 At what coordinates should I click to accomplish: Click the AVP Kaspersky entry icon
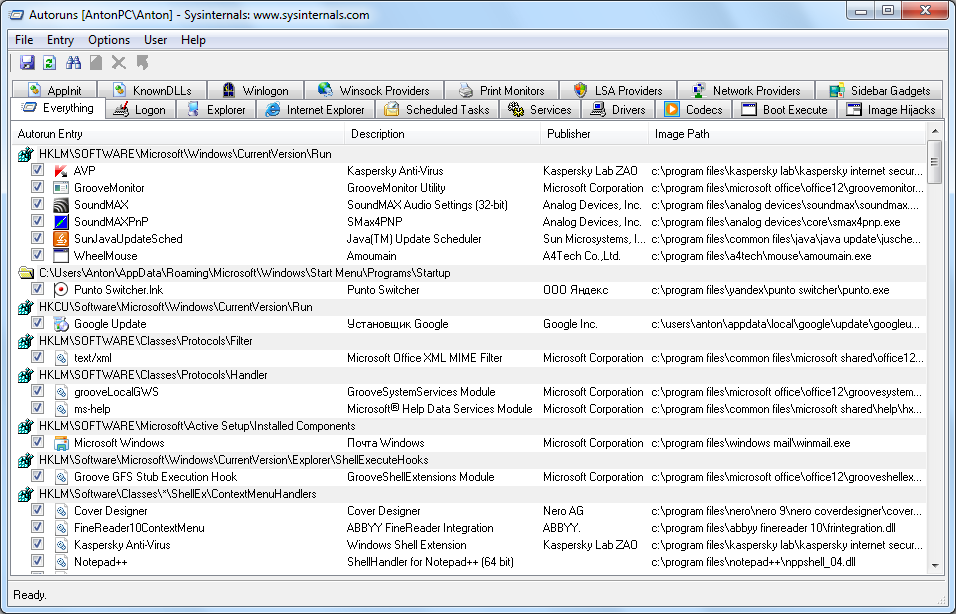click(x=60, y=171)
